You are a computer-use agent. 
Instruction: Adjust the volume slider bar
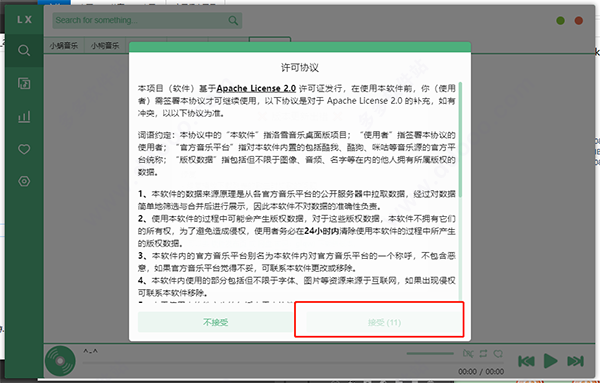point(430,354)
